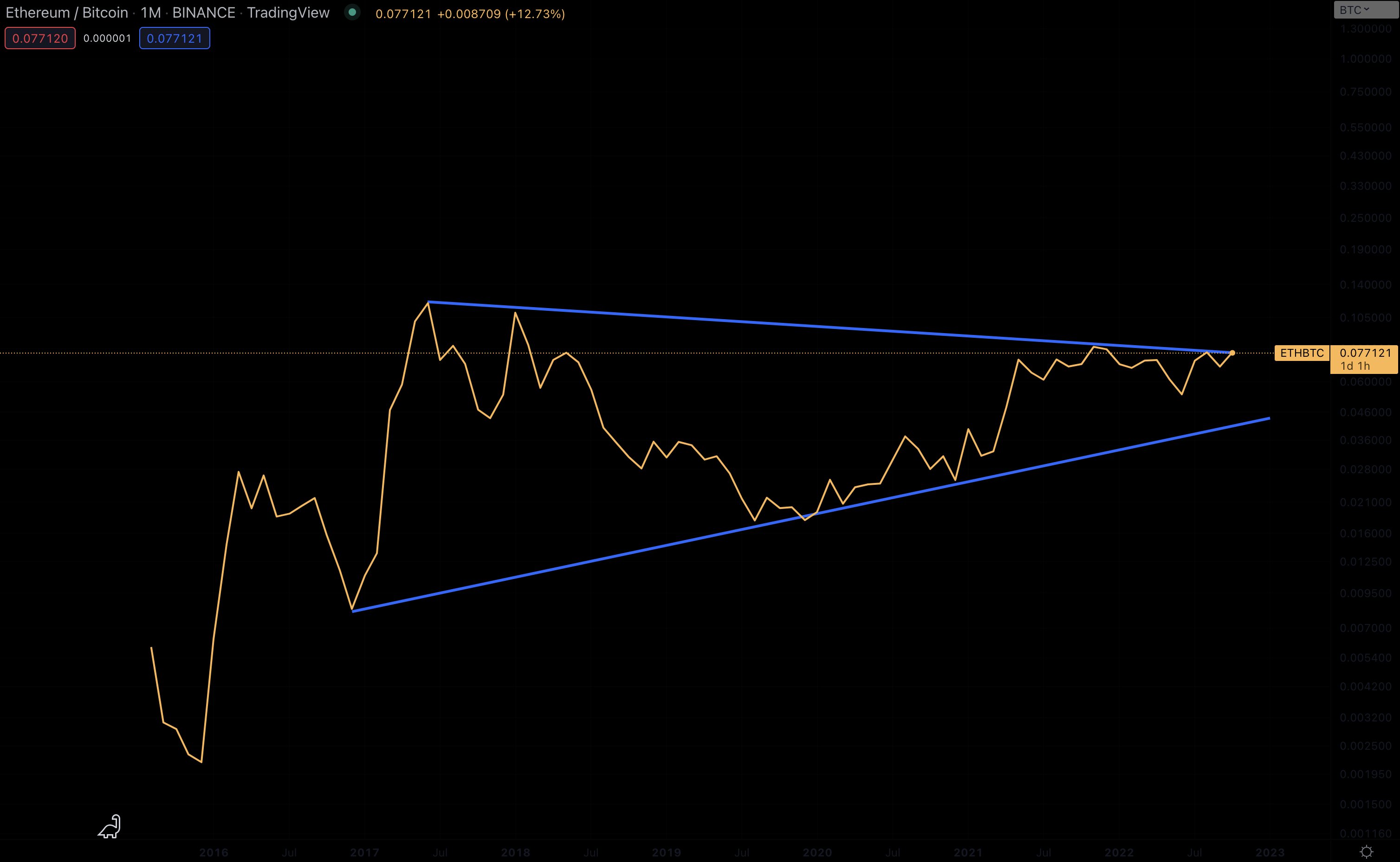Click the 0.000001 spread value
The height and width of the screenshot is (862, 1400).
pos(107,38)
